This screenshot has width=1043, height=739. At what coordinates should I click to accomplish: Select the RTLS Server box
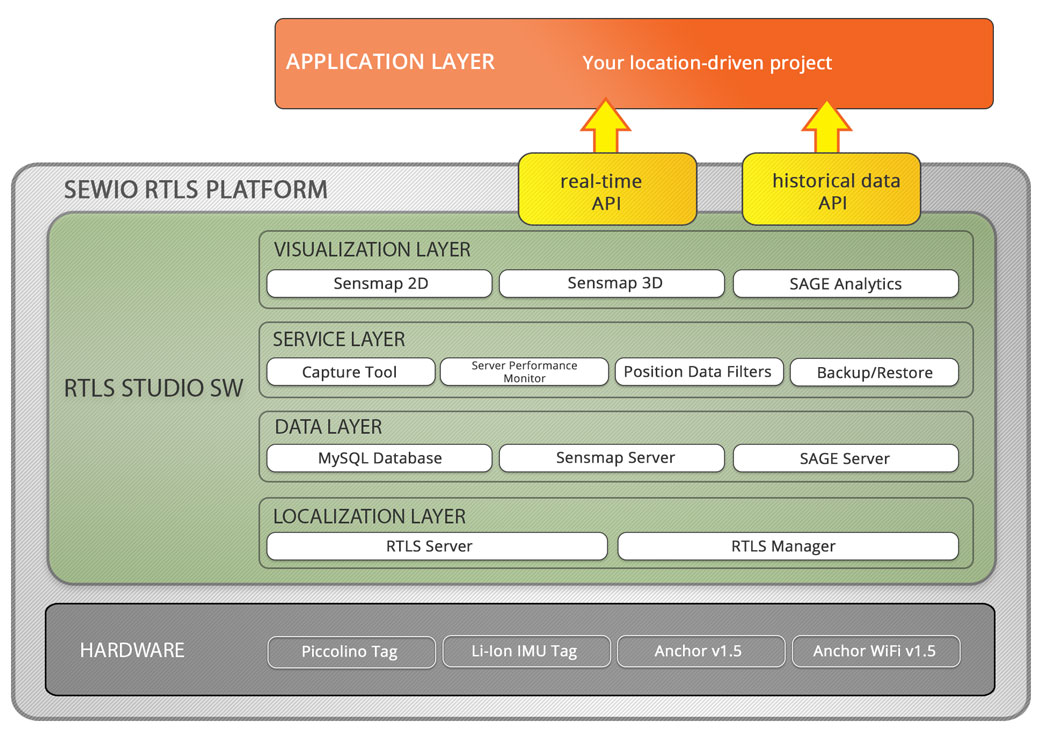coord(437,546)
